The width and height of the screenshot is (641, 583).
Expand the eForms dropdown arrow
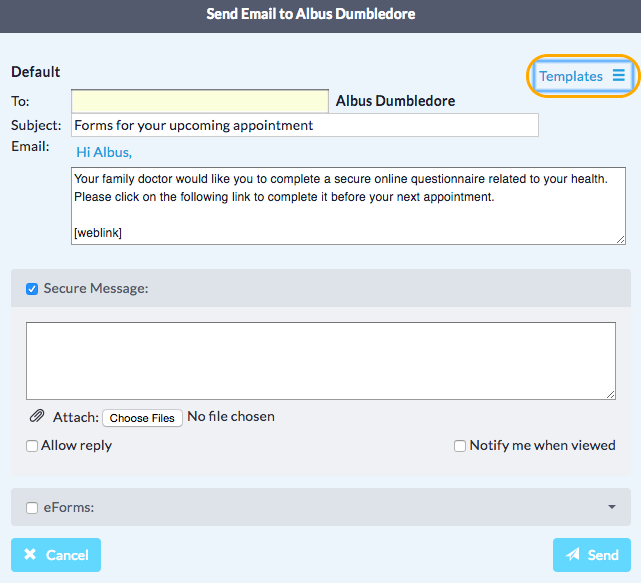coord(611,507)
